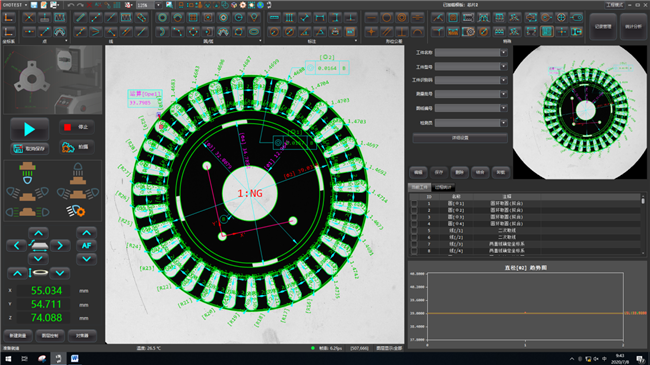Select the ellipse tool in toolbar

click(254, 32)
